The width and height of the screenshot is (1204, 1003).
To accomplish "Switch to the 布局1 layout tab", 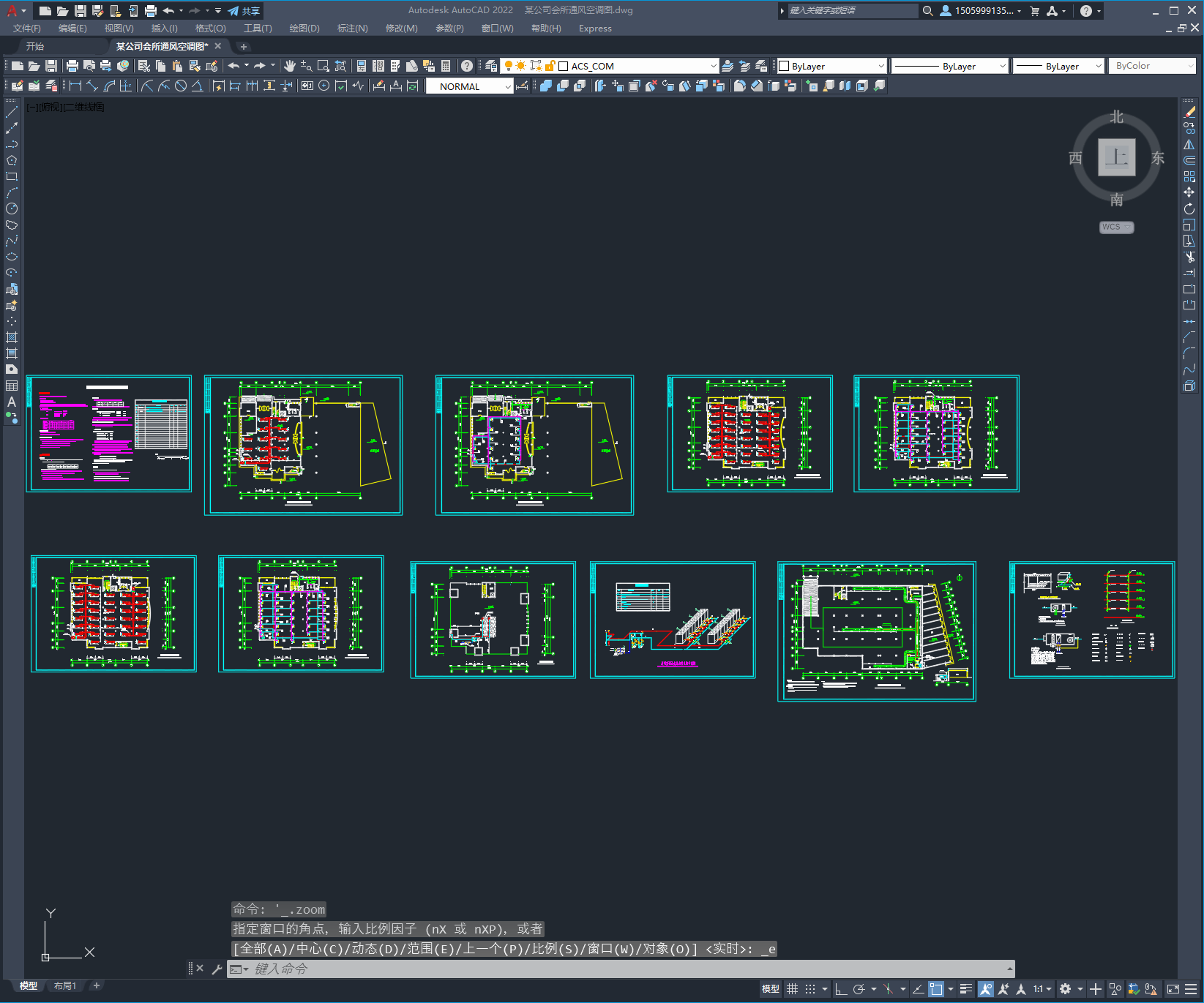I will (64, 986).
